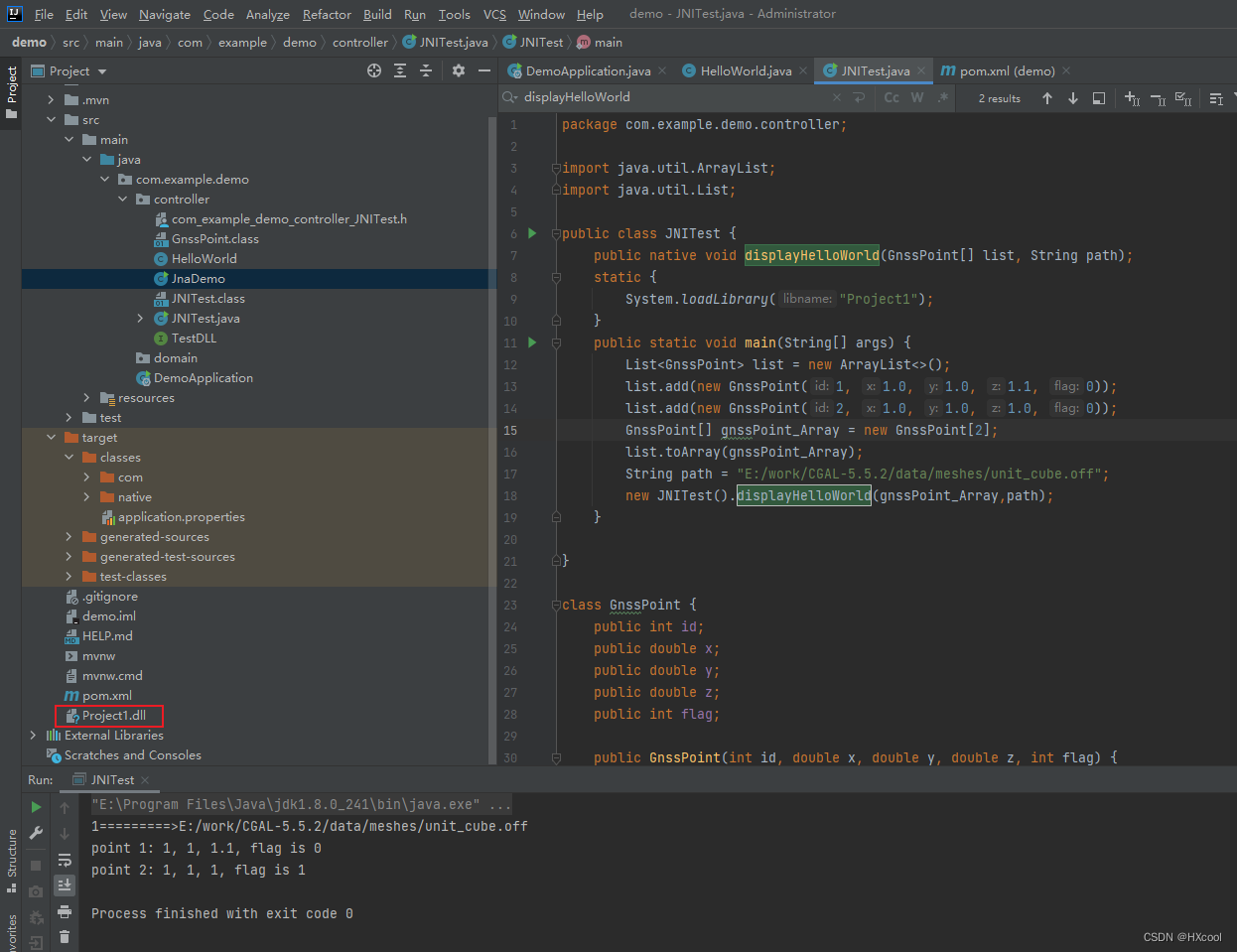Viewport: 1237px width, 952px height.
Task: Click Expand All in Project panel
Action: click(400, 70)
